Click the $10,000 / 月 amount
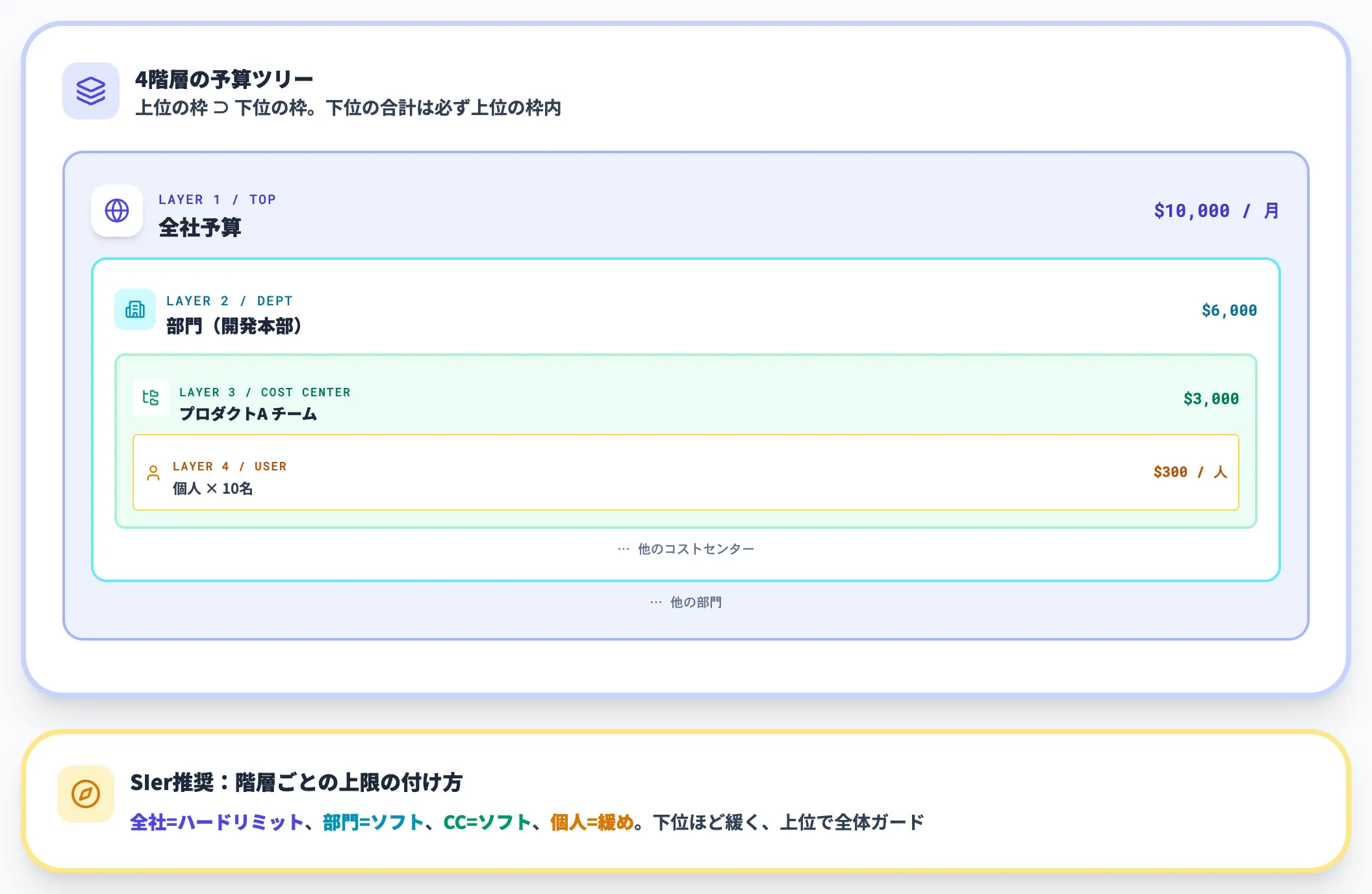Image resolution: width=1372 pixels, height=894 pixels. tap(1216, 211)
